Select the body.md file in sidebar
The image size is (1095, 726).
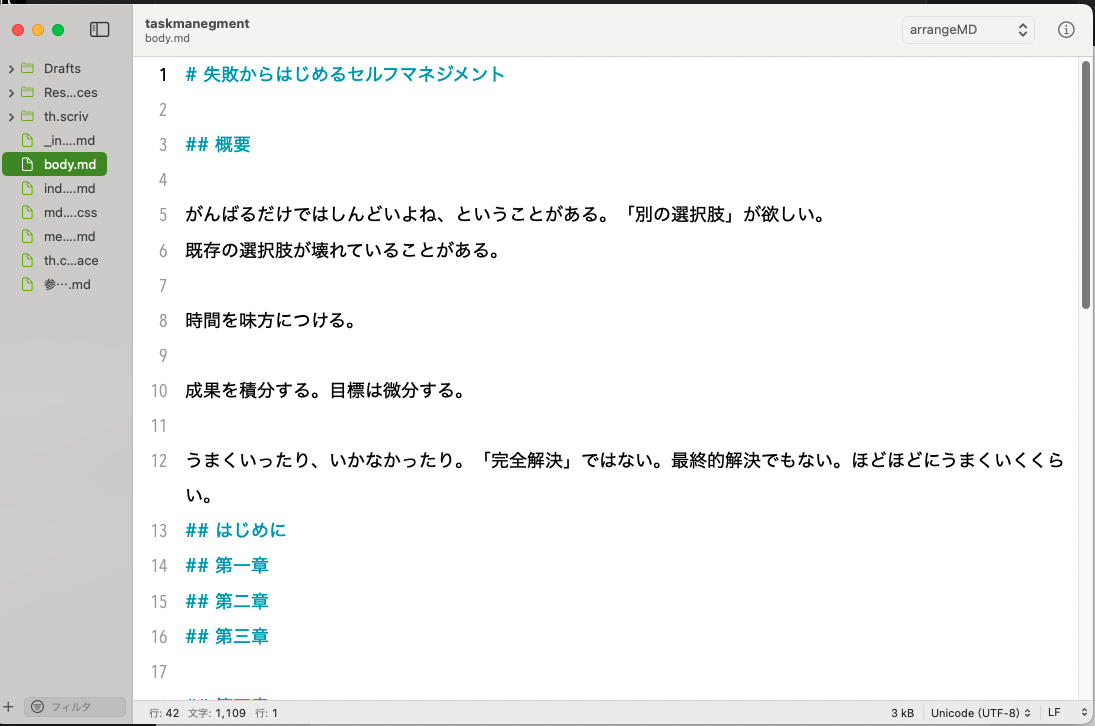[54, 164]
